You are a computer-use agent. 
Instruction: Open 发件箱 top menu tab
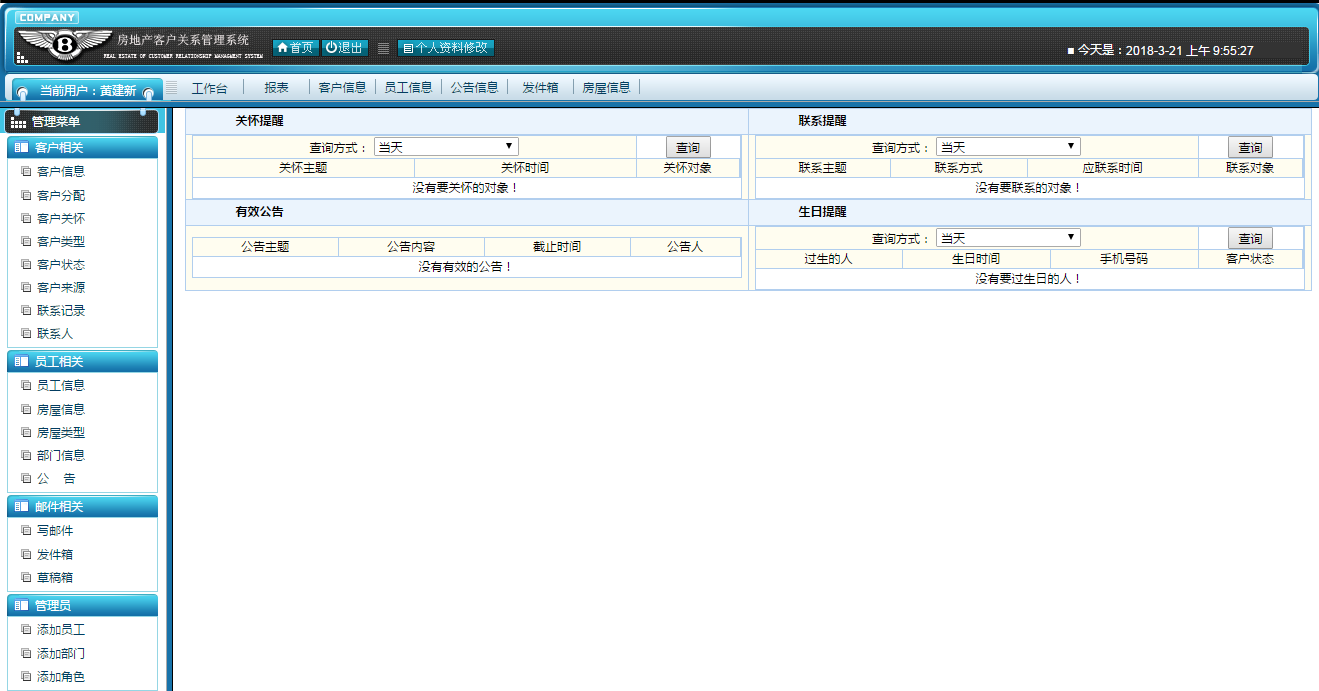pyautogui.click(x=540, y=88)
